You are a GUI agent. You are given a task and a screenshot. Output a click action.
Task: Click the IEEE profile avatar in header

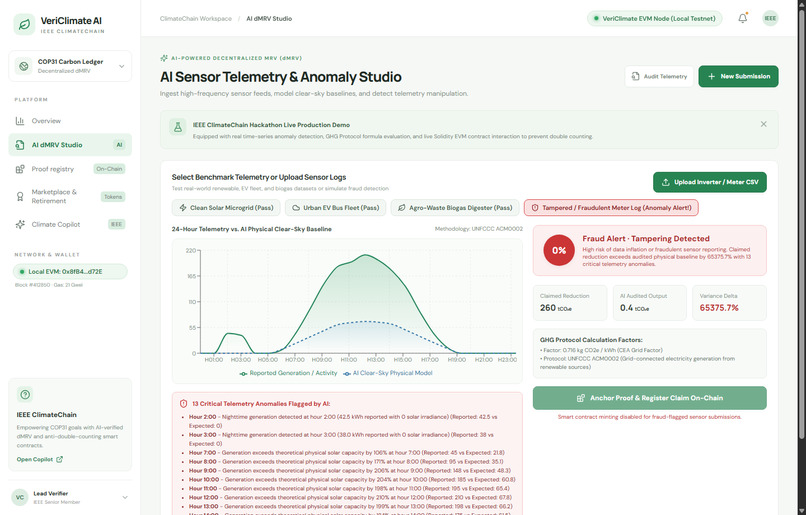tap(770, 19)
